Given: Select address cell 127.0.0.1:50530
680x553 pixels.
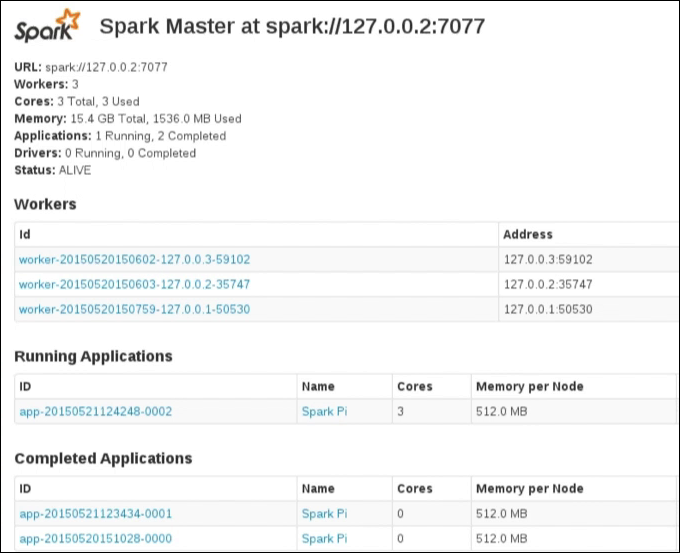Looking at the screenshot, I should point(548,309).
